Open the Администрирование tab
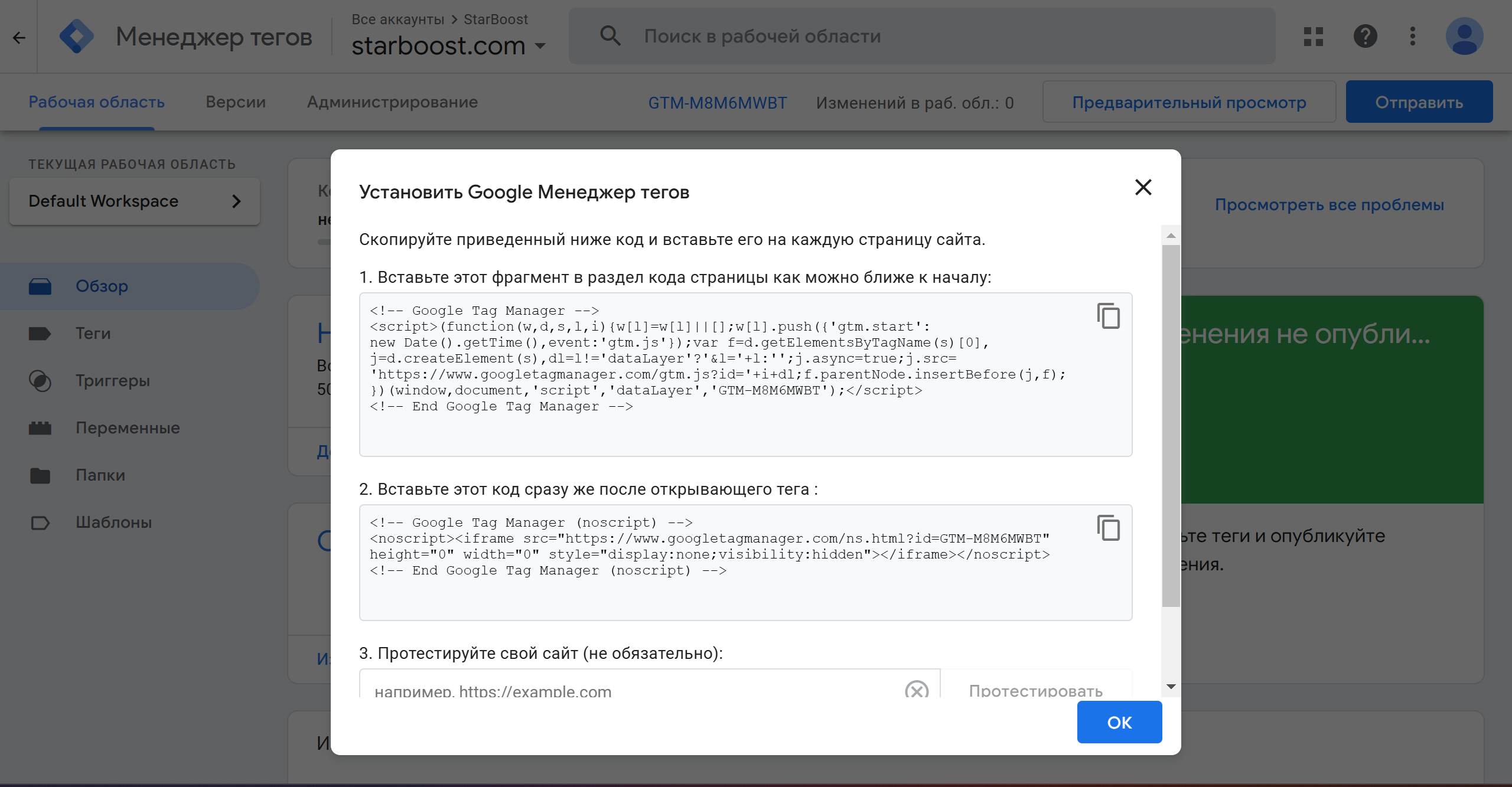This screenshot has width=1512, height=787. click(392, 102)
